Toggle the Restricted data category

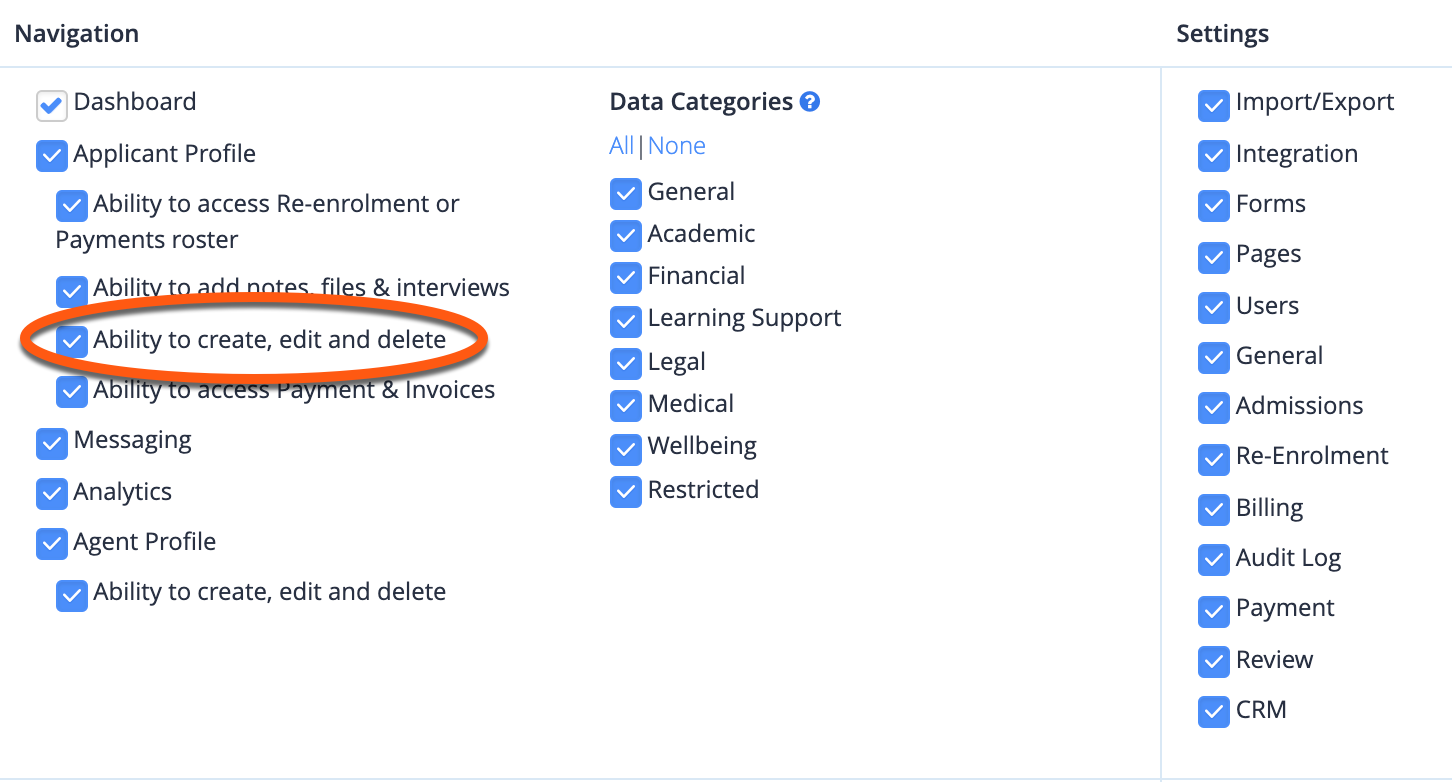pyautogui.click(x=625, y=492)
